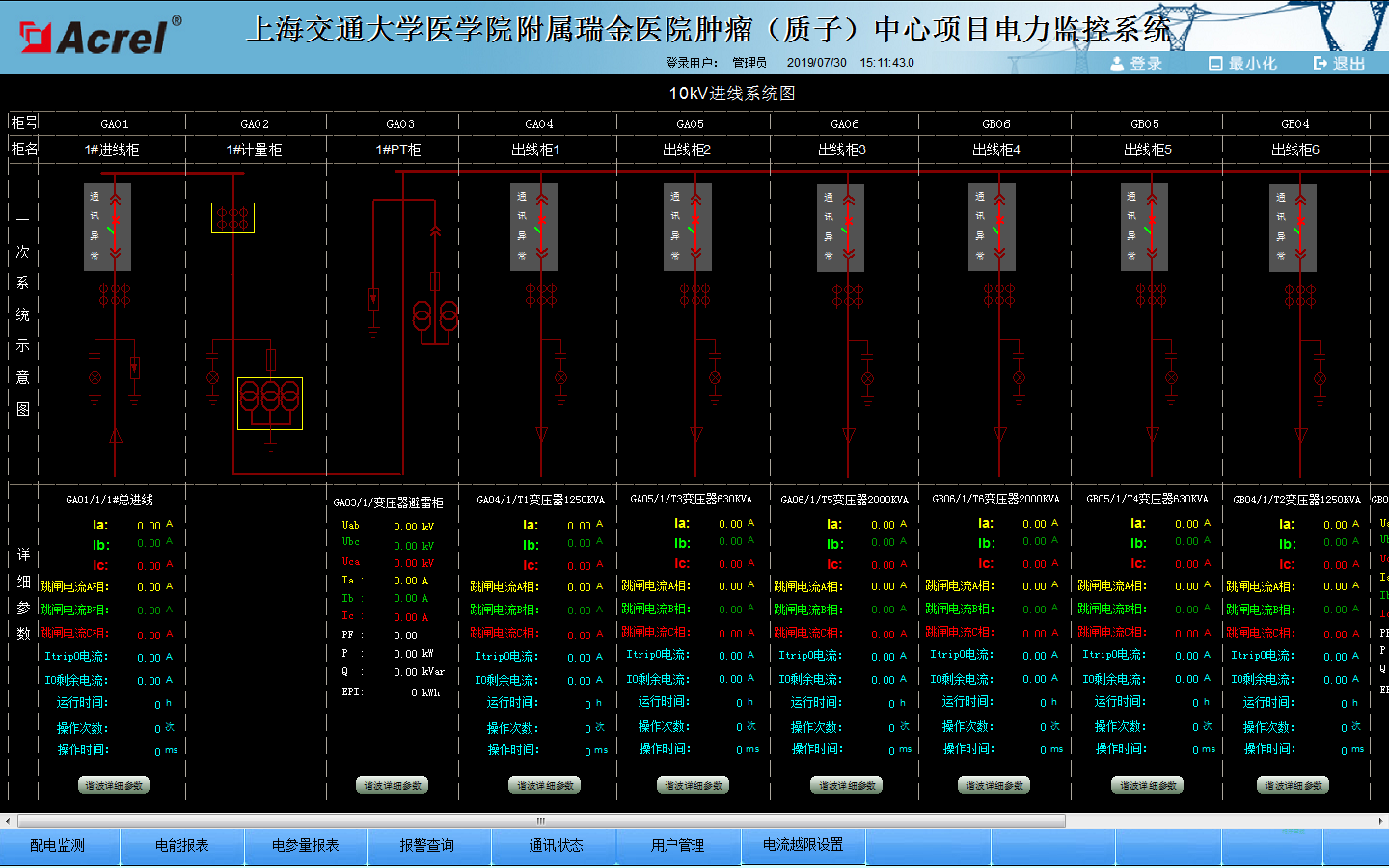The width and height of the screenshot is (1389, 868).
Task: Click the 登录 login icon in header
Action: click(x=1117, y=64)
